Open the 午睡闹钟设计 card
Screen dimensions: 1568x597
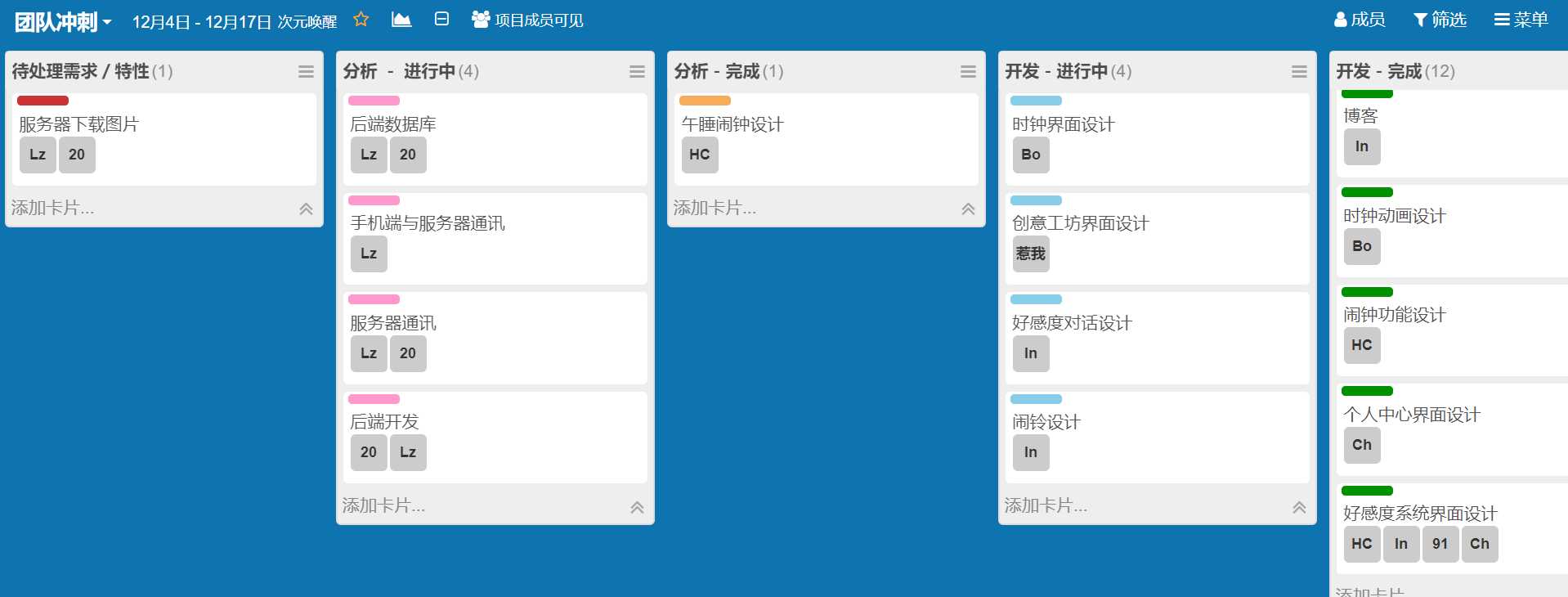[732, 124]
